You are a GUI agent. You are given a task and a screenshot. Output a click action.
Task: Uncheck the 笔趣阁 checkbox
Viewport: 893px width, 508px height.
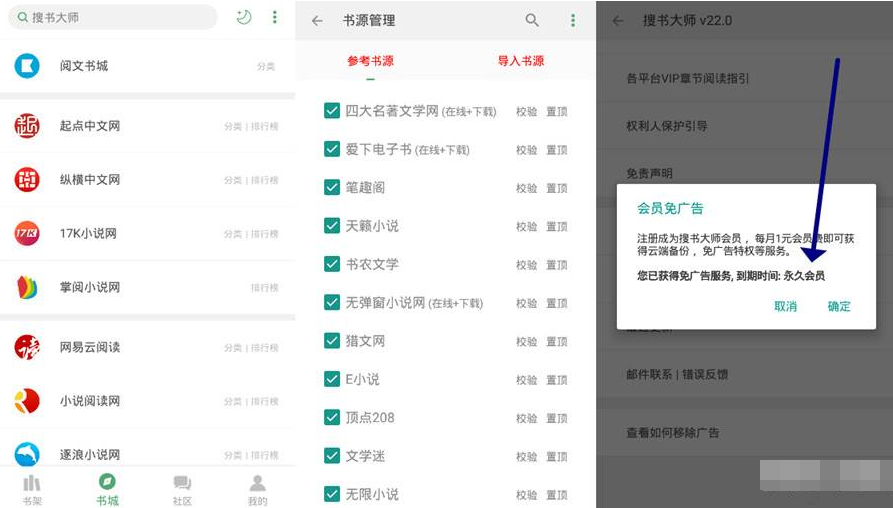tap(331, 187)
